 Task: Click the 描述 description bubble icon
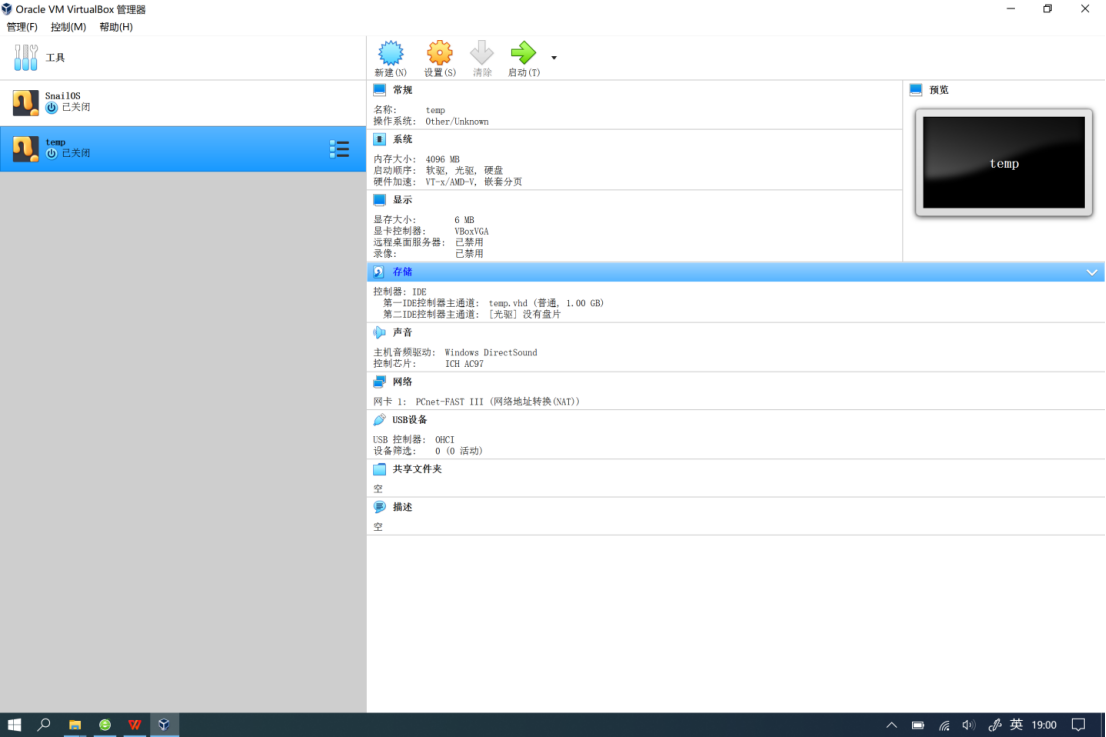tap(379, 507)
